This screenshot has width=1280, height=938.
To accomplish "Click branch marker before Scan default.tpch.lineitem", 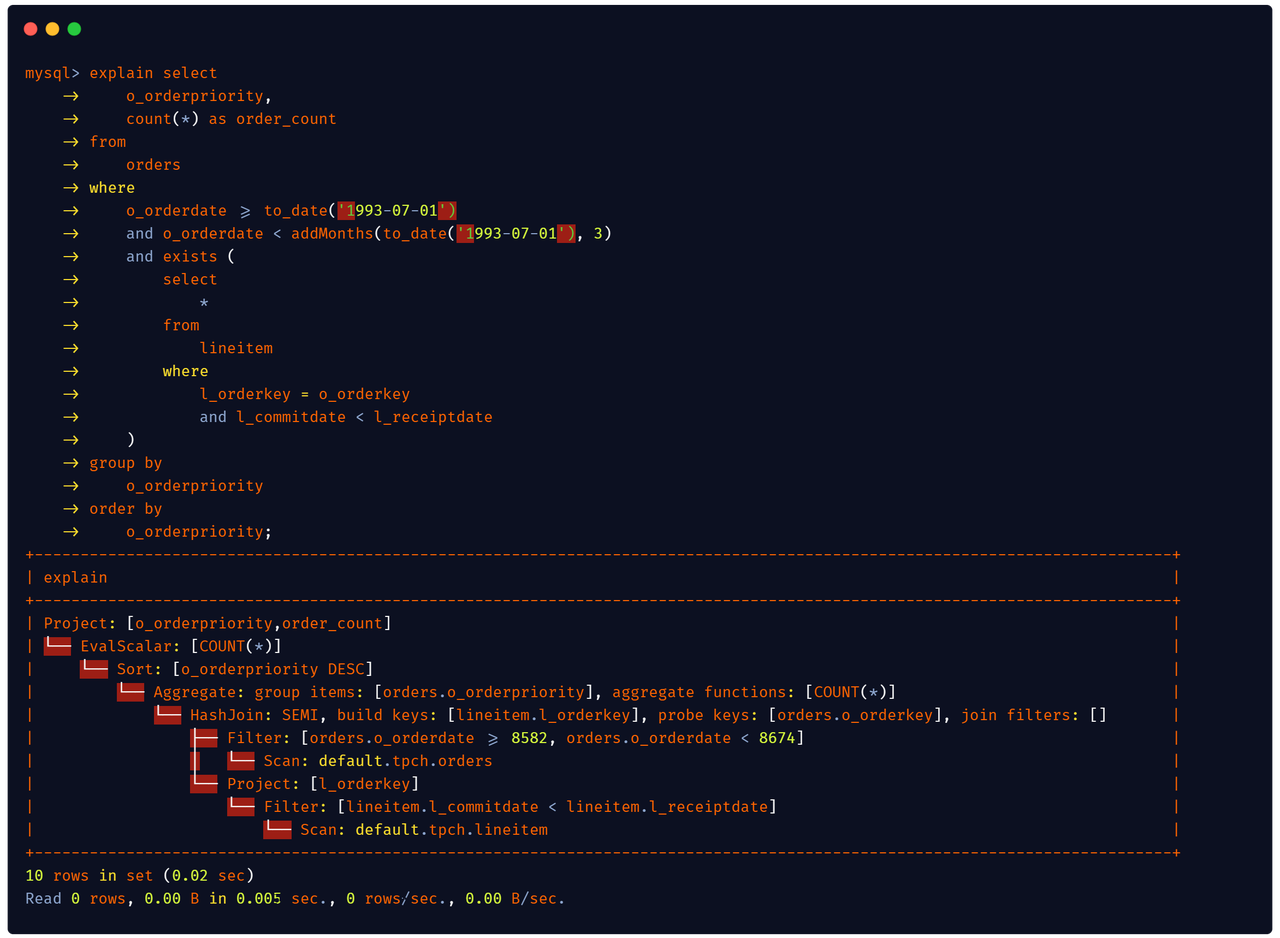I will coord(278,830).
